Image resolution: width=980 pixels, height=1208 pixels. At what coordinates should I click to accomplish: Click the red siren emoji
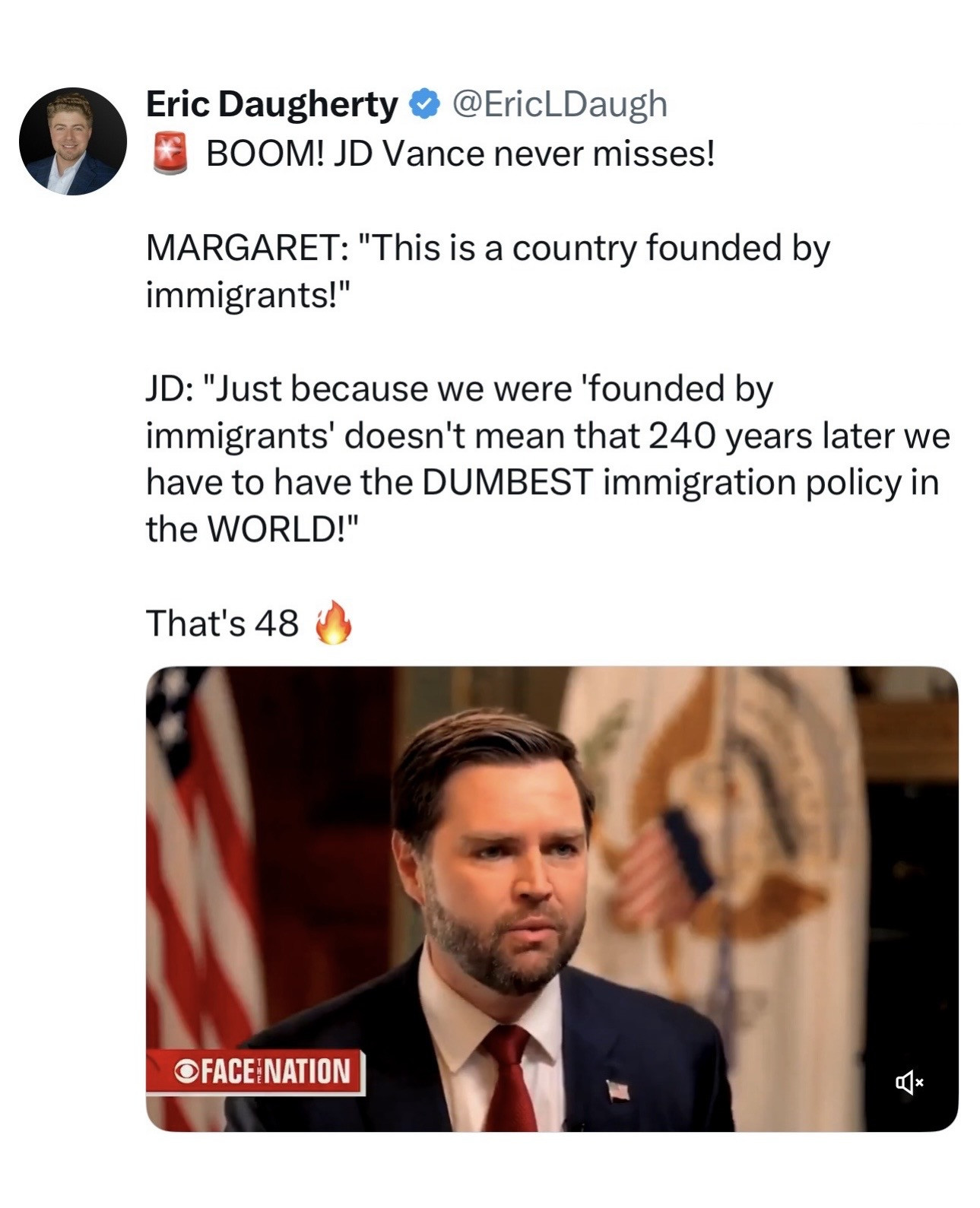click(x=170, y=154)
